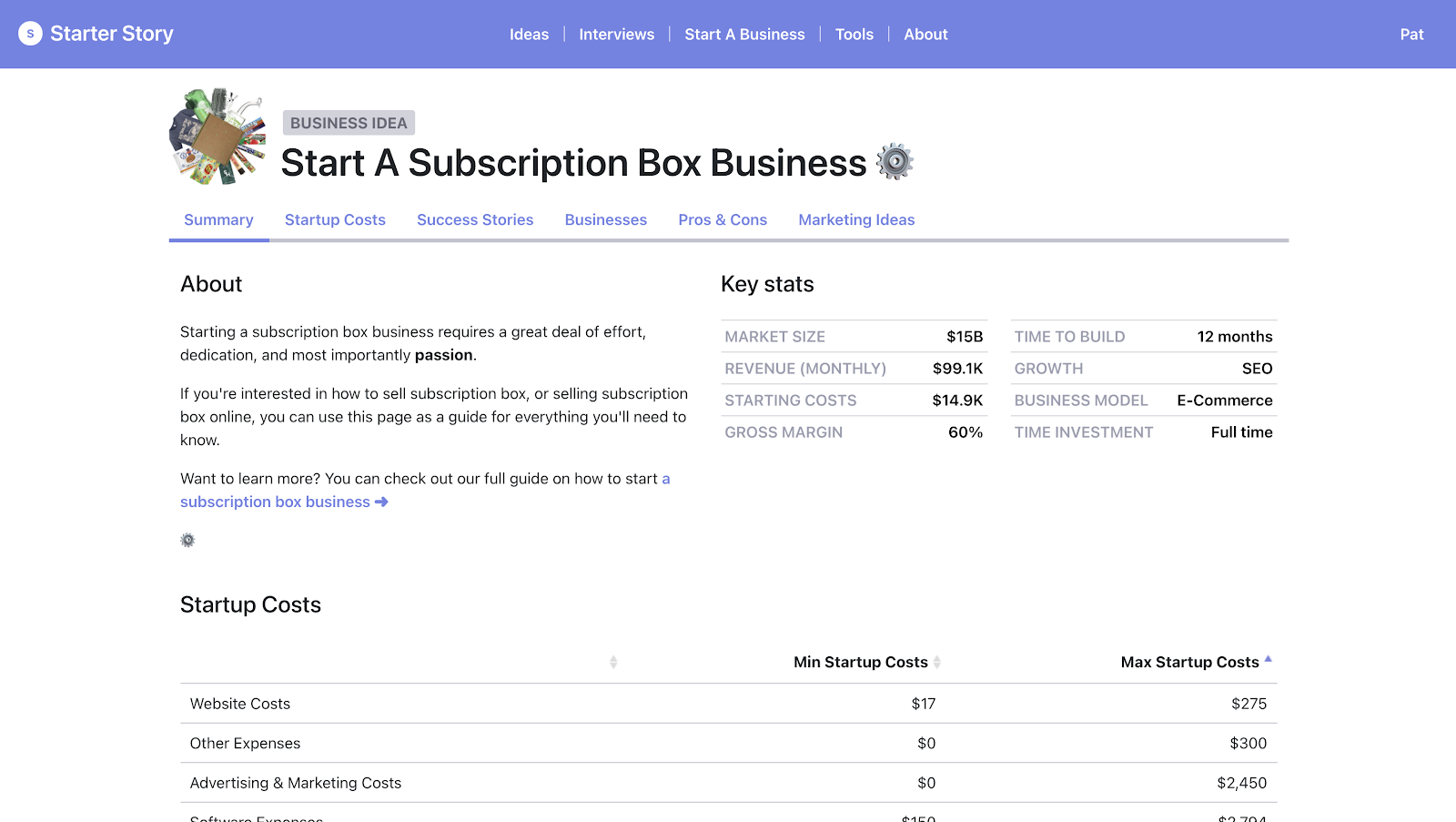1456x822 pixels.
Task: Click the REVENUE (MONTHLY) label
Action: click(805, 368)
